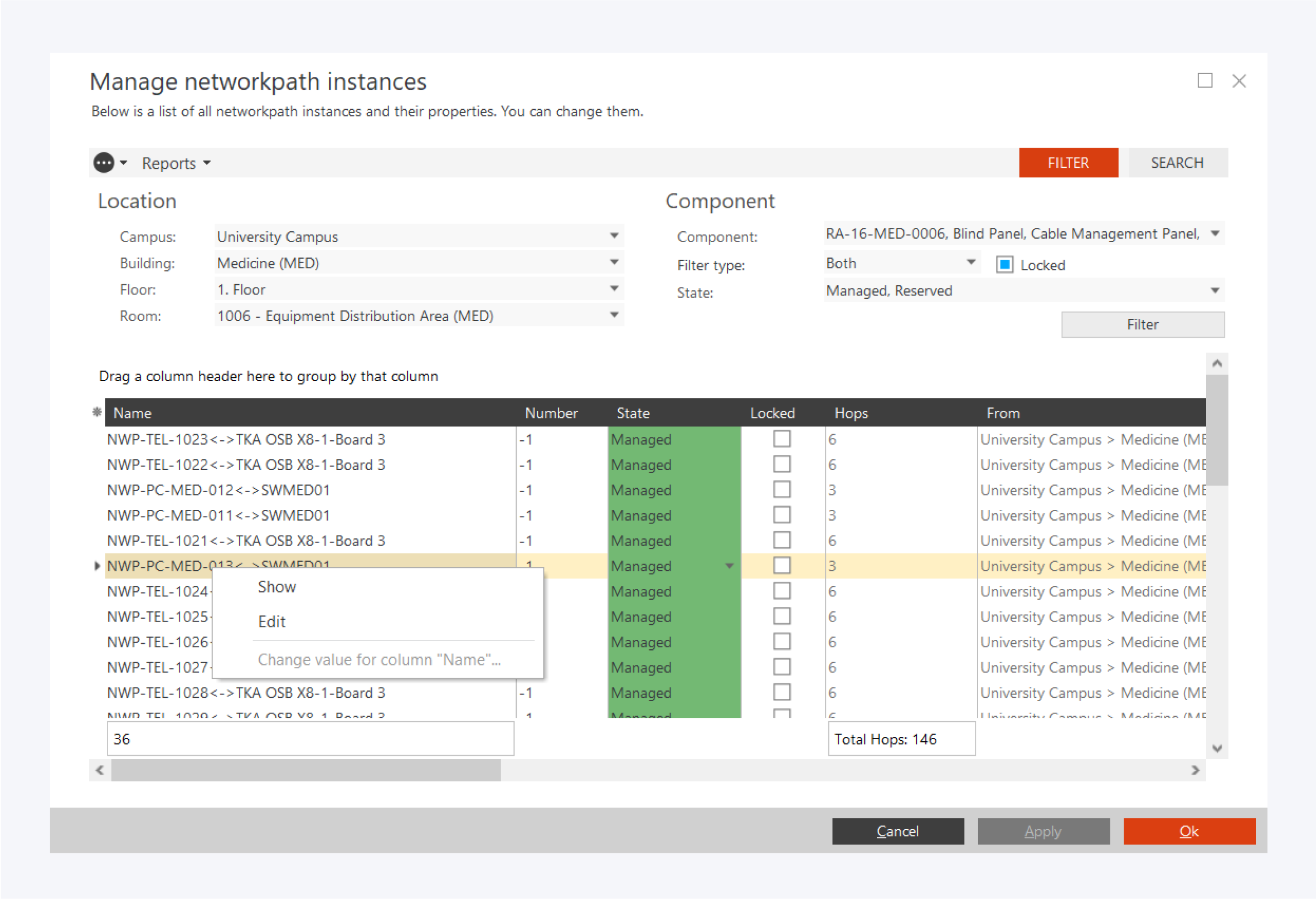Maximize the Manage networkpath instances dialog
This screenshot has height=899, width=1316.
coord(1205,81)
